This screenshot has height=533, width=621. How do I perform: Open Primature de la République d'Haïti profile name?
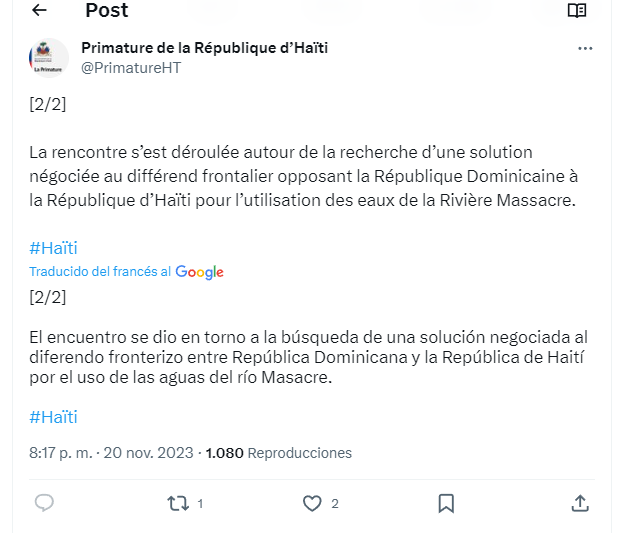(x=204, y=48)
